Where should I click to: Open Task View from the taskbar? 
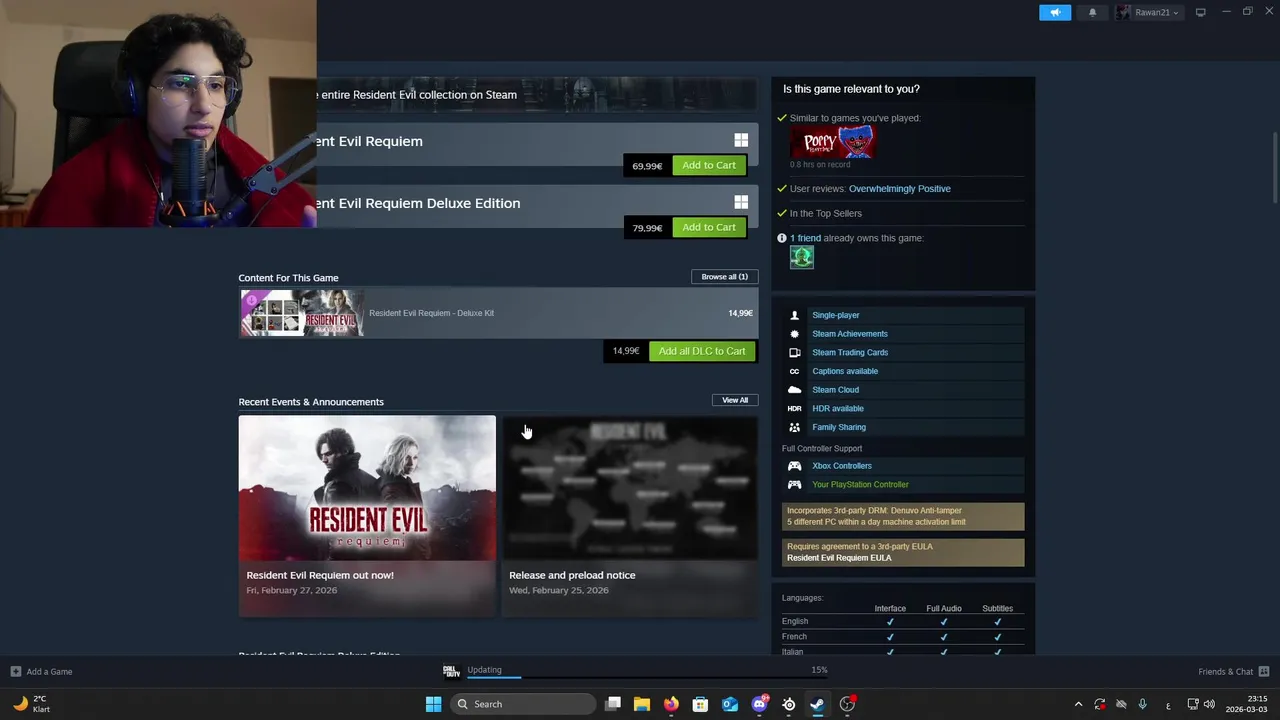[613, 704]
